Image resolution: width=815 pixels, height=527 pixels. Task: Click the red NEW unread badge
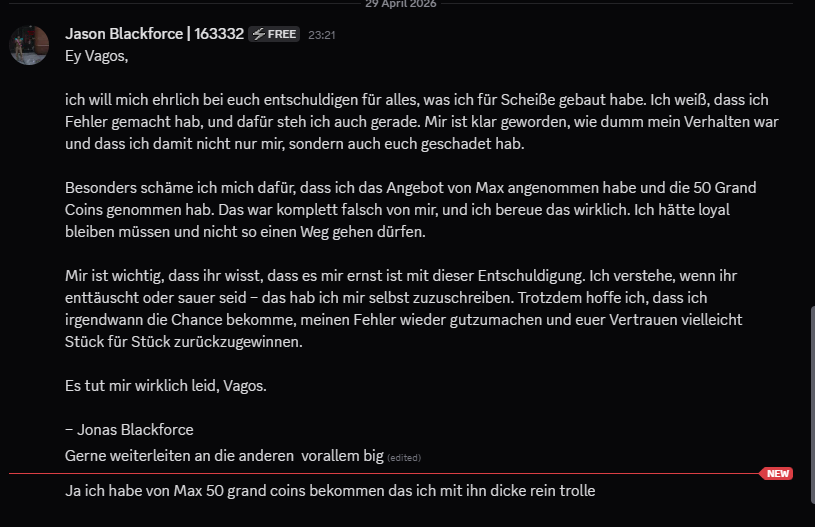click(777, 473)
